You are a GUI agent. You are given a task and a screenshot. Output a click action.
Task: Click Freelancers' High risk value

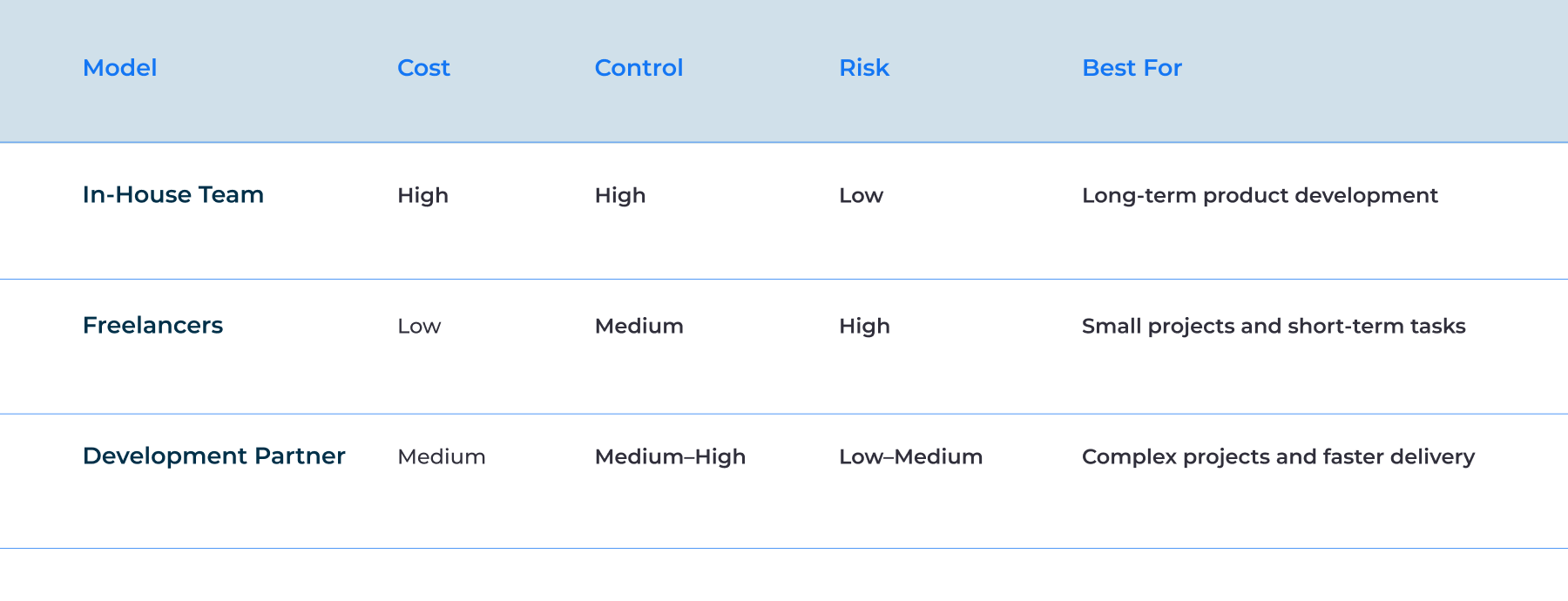pos(864,326)
